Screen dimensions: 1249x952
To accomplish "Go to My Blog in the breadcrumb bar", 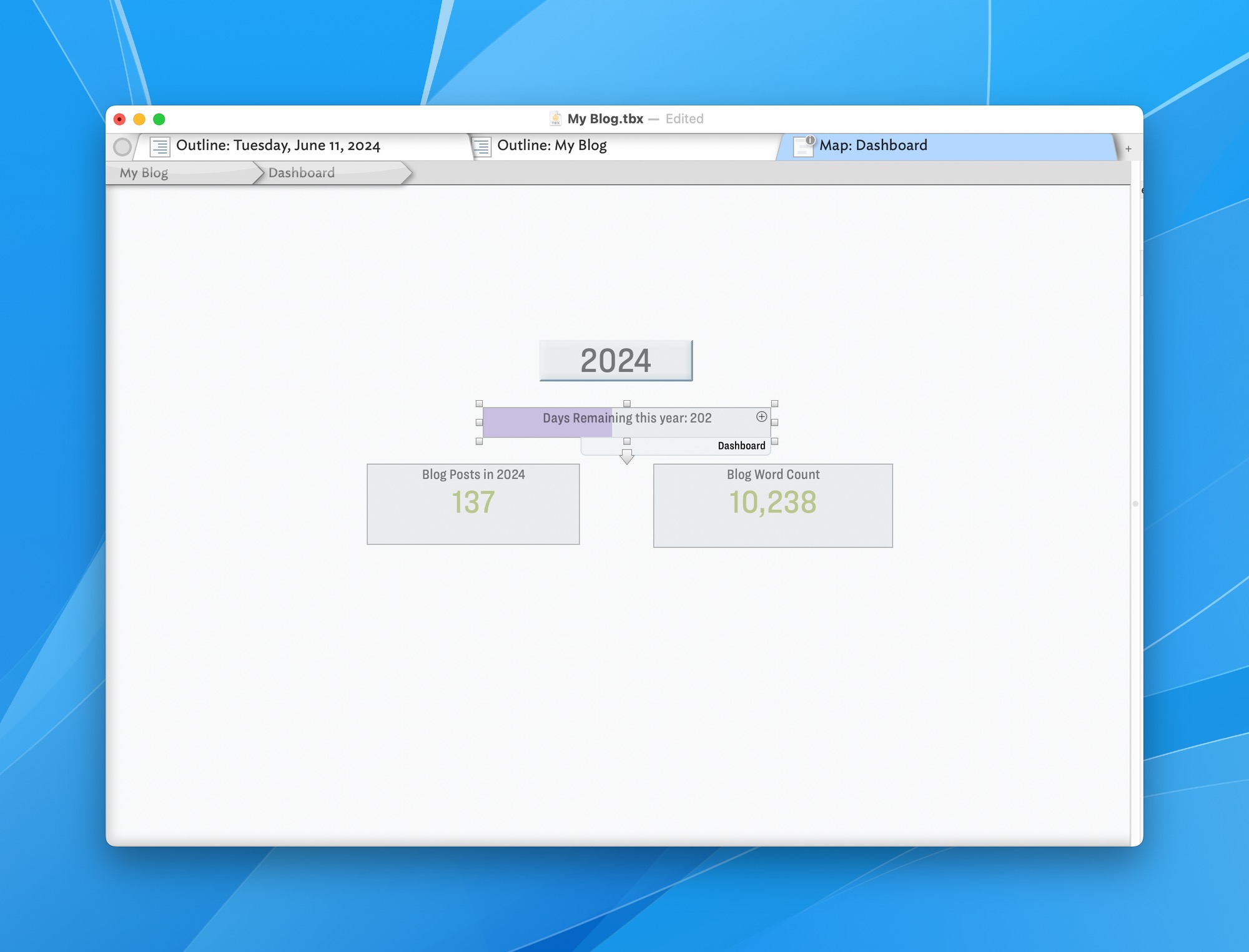I will pos(144,173).
